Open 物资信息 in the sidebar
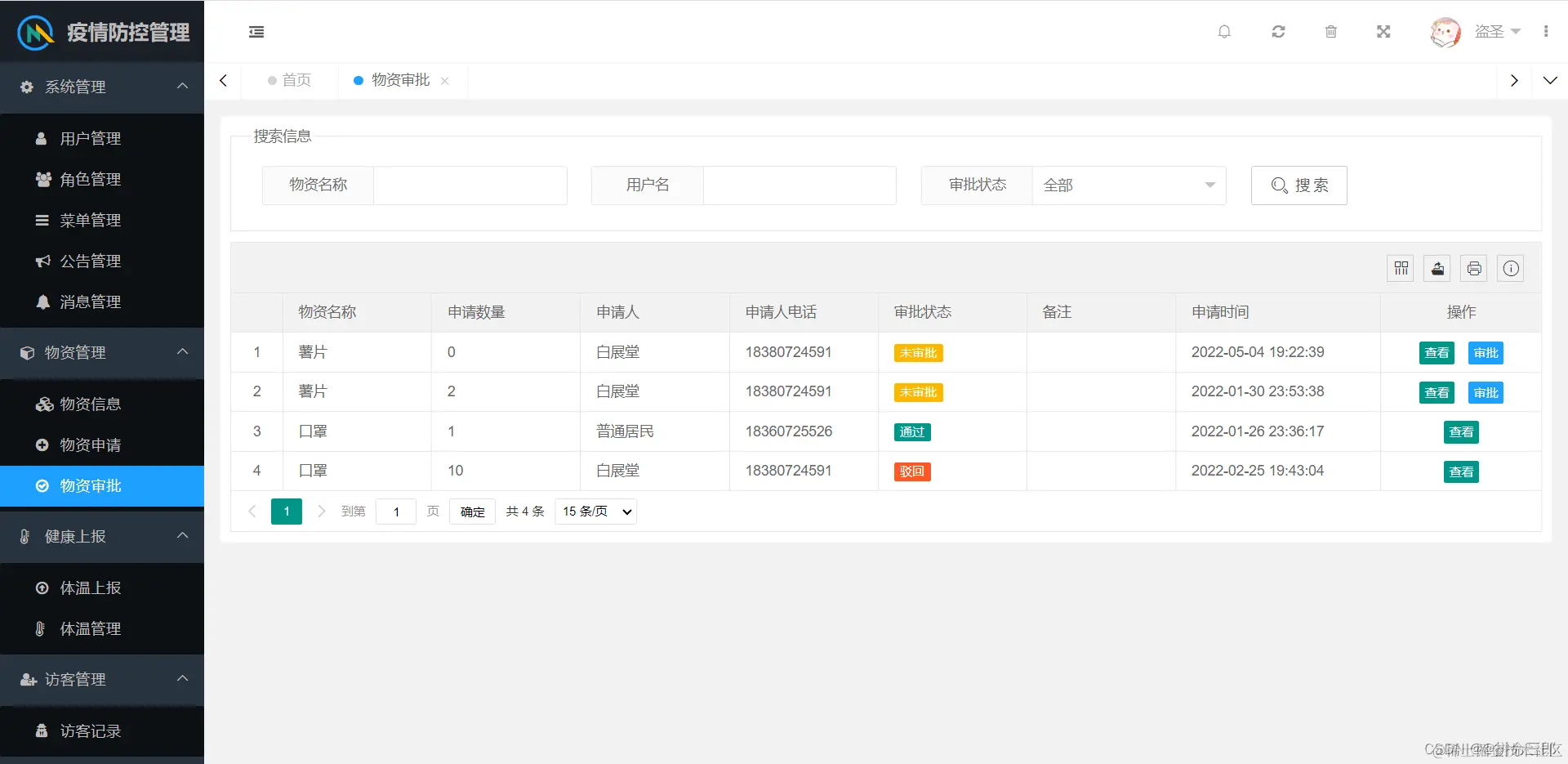Image resolution: width=1568 pixels, height=764 pixels. click(102, 404)
